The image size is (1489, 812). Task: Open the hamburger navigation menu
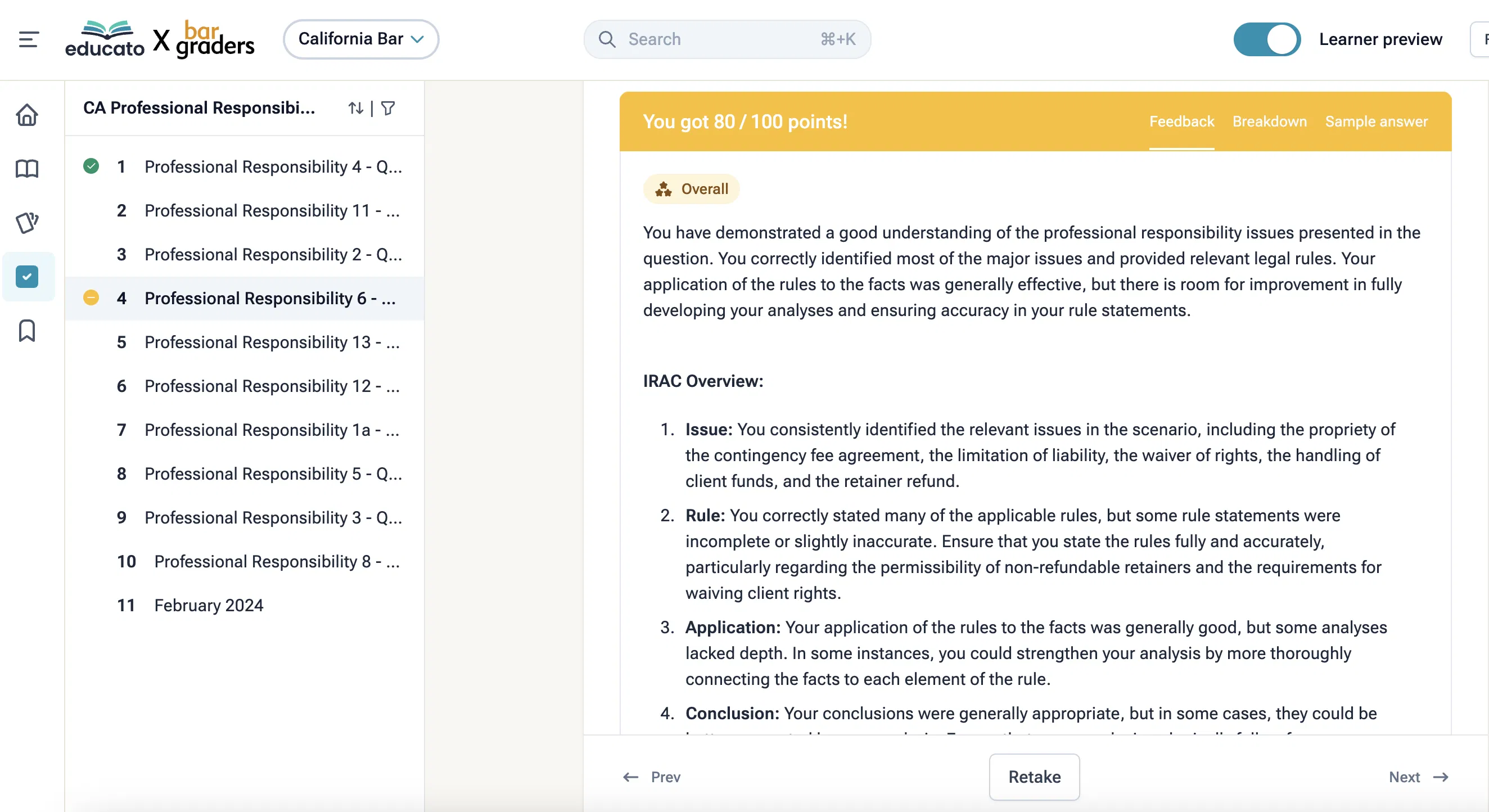(x=28, y=39)
